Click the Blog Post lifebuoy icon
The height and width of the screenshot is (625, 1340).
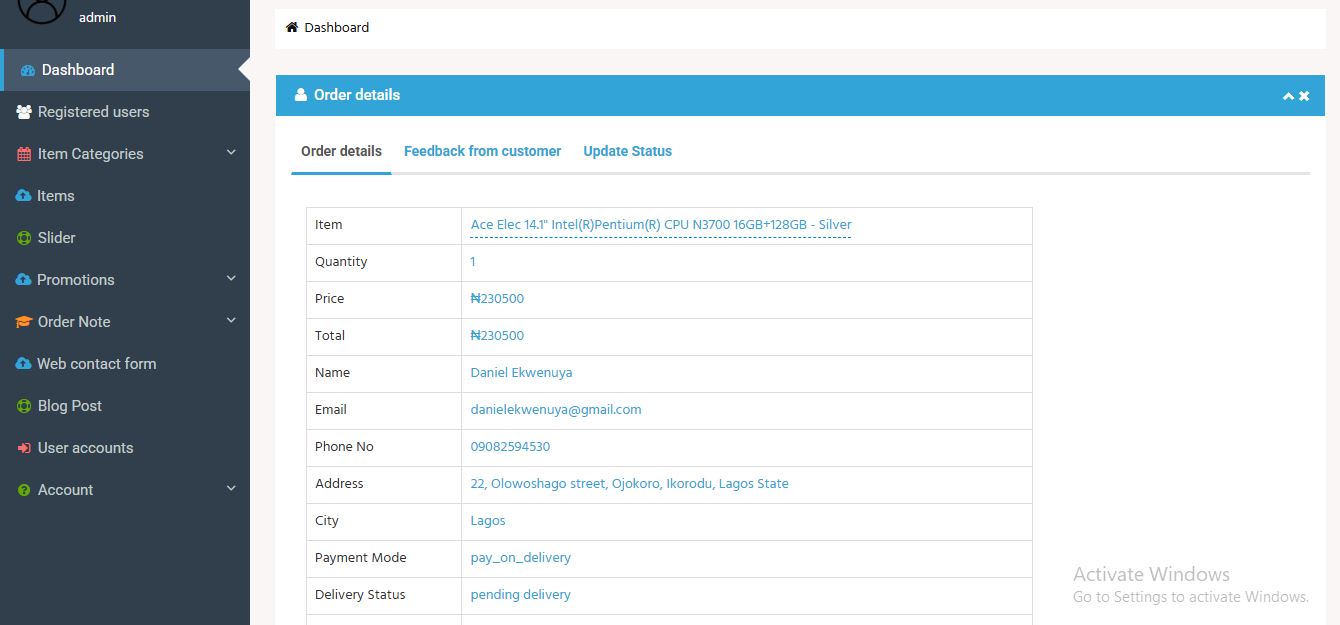[x=24, y=406]
